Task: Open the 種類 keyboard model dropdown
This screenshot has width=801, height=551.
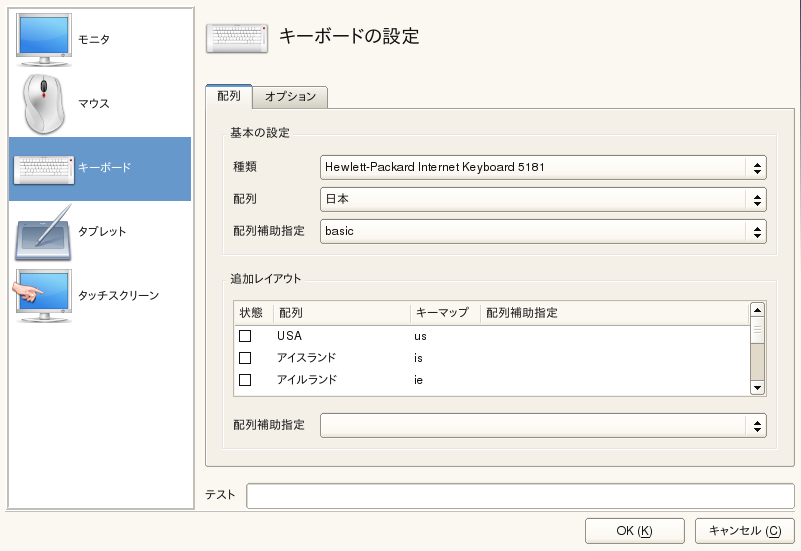Action: click(x=543, y=168)
